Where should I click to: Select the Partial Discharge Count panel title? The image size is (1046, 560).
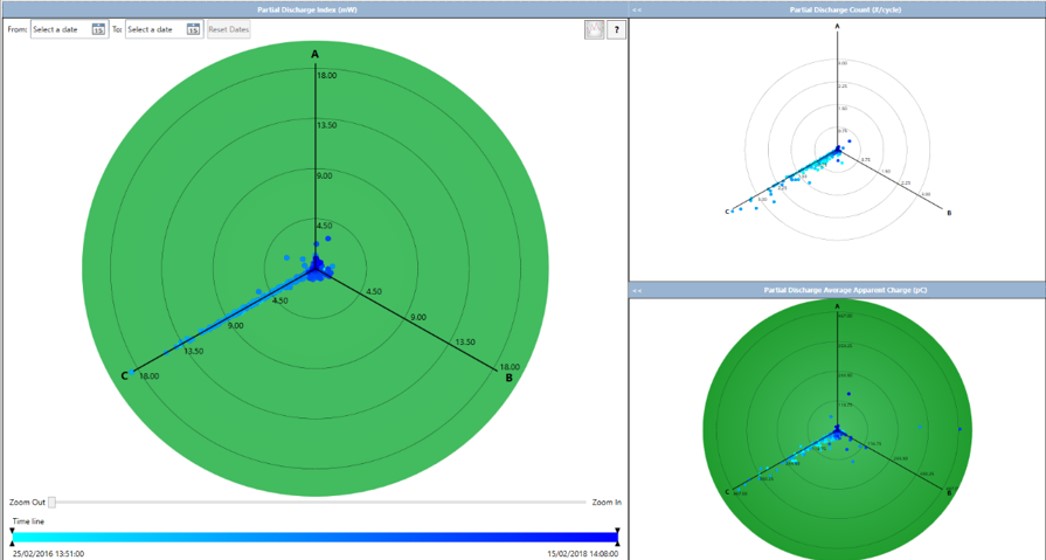[x=838, y=9]
